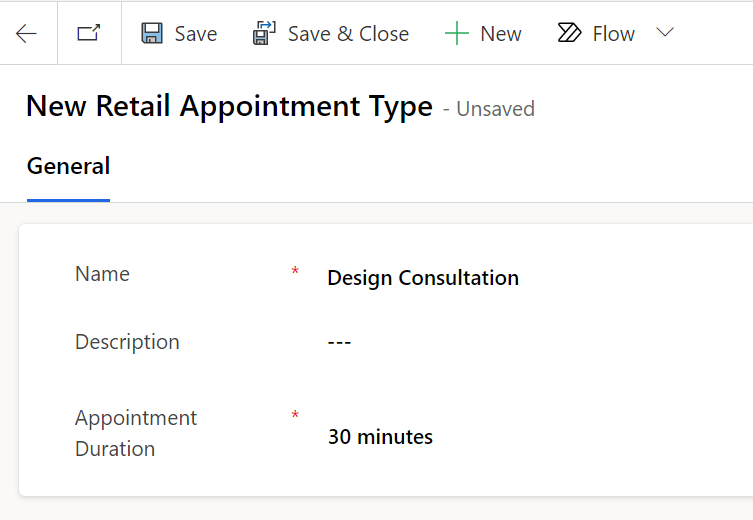The height and width of the screenshot is (520, 753).
Task: Click the Unsaved status text
Action: (496, 109)
